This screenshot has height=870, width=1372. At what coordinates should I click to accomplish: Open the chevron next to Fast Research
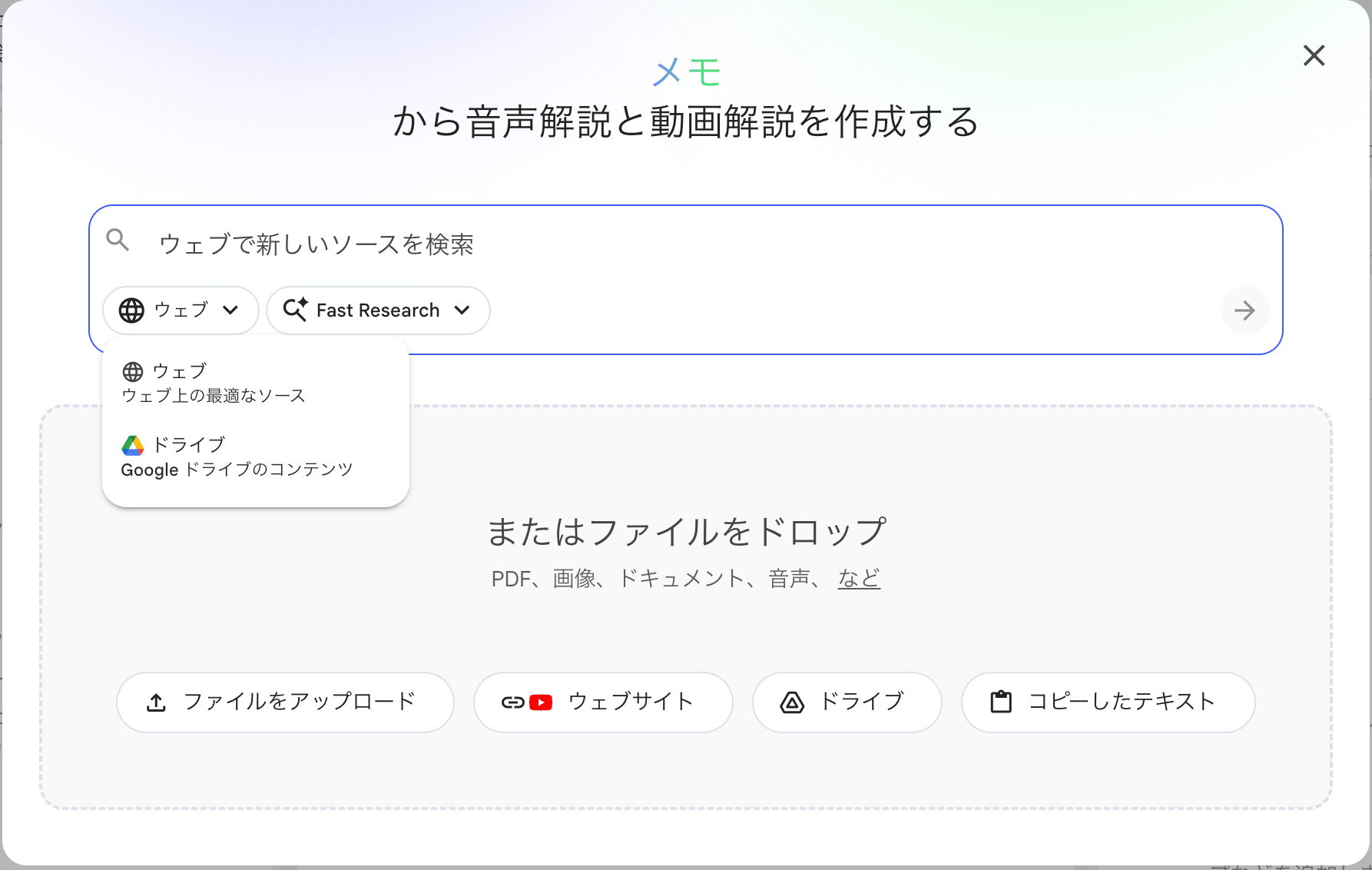point(462,310)
